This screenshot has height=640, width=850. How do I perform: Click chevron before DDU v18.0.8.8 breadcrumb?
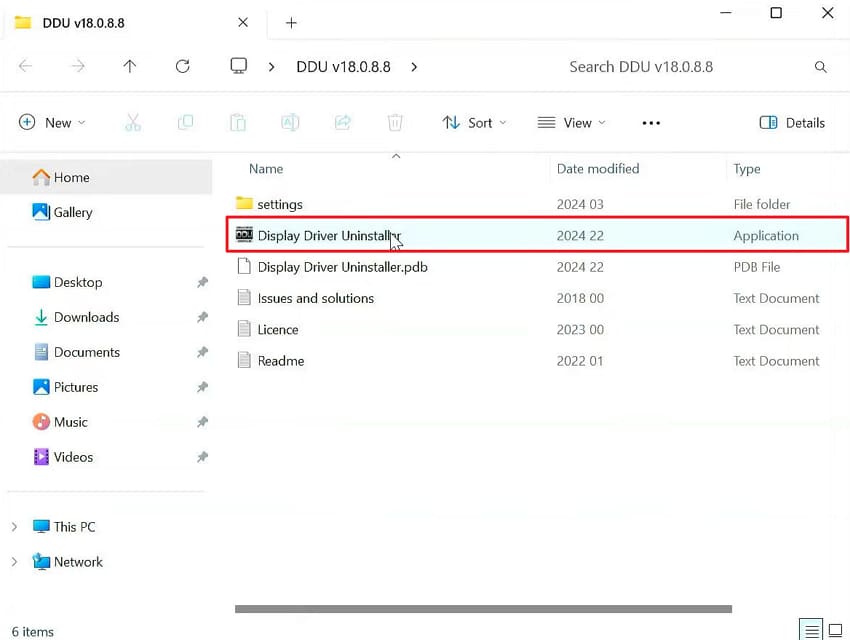pos(271,67)
